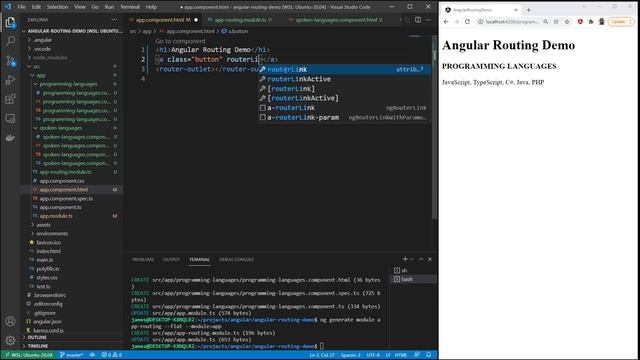The image size is (640, 360).
Task: Collapse the spoken-languages folder
Action: 61,128
